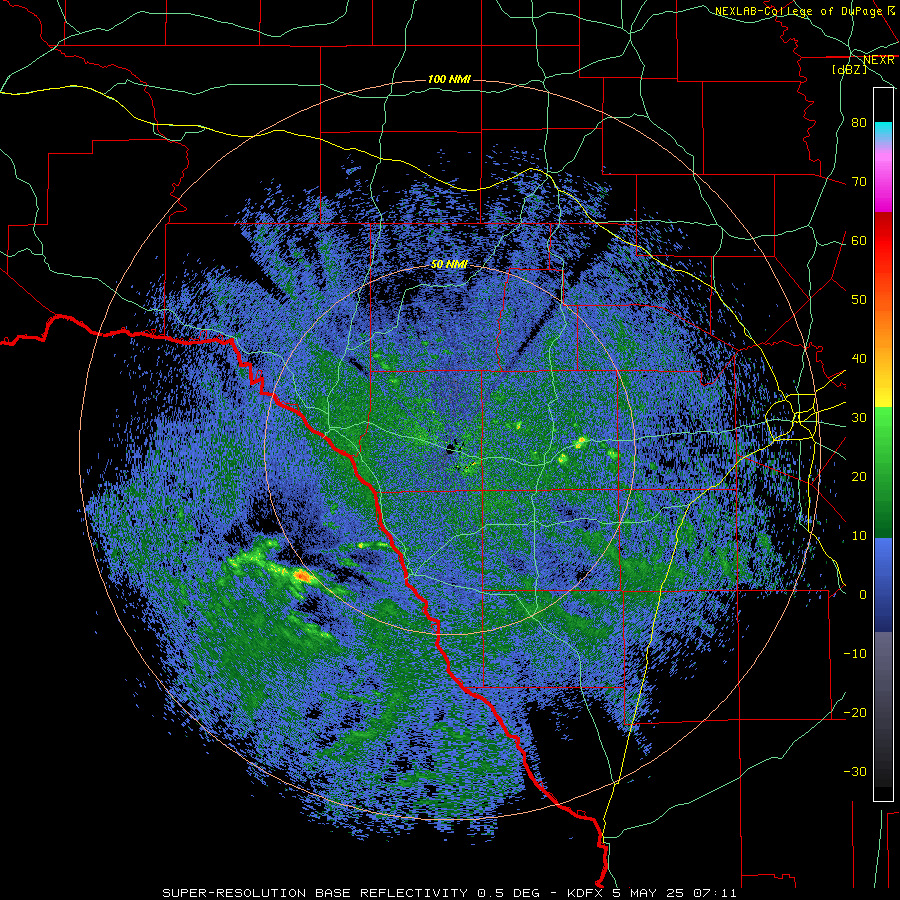Screen dimensions: 900x900
Task: Click the NEXR label above the color scale
Action: (x=879, y=60)
